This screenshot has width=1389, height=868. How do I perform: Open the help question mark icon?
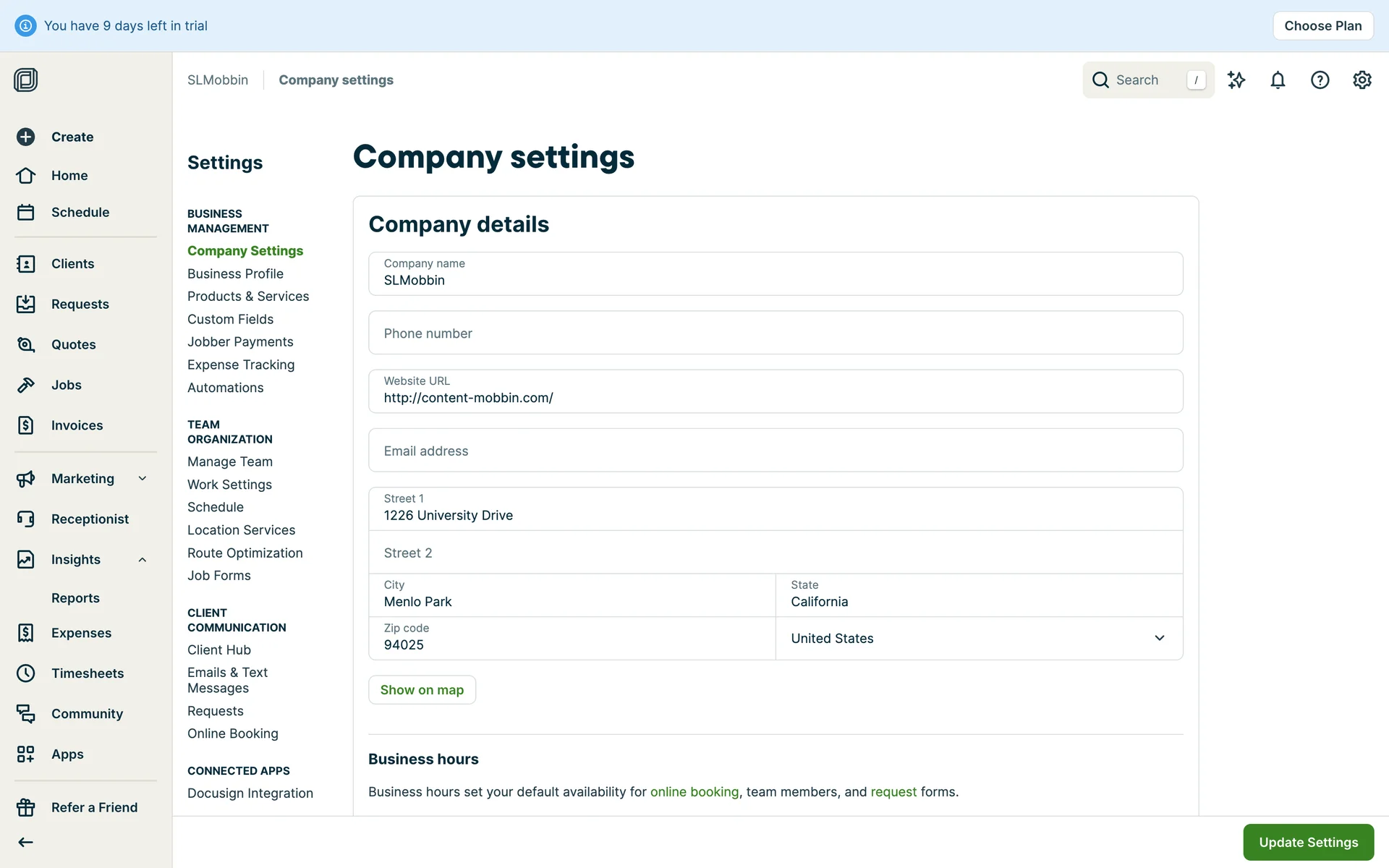[x=1320, y=80]
